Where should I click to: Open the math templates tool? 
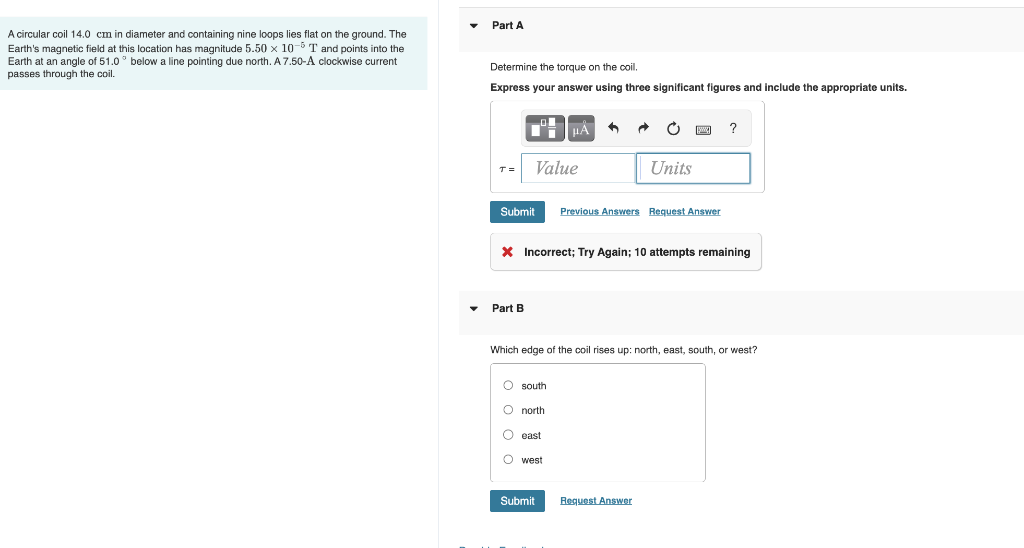click(543, 128)
